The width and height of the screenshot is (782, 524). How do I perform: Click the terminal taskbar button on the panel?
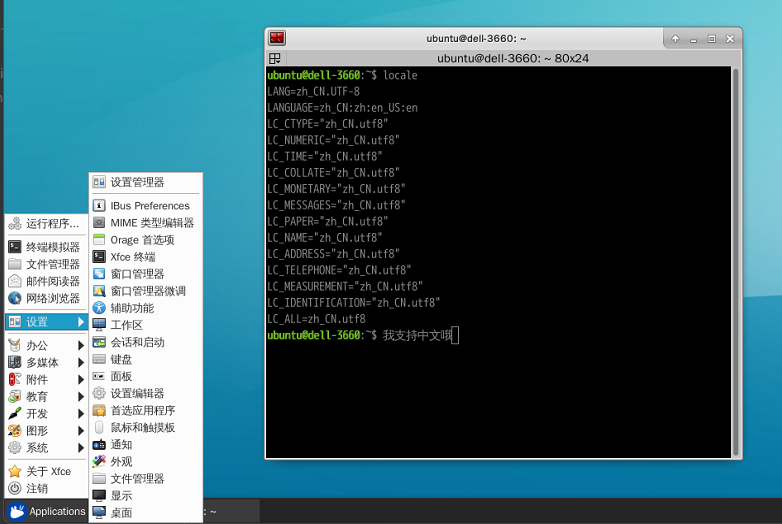tap(231, 511)
